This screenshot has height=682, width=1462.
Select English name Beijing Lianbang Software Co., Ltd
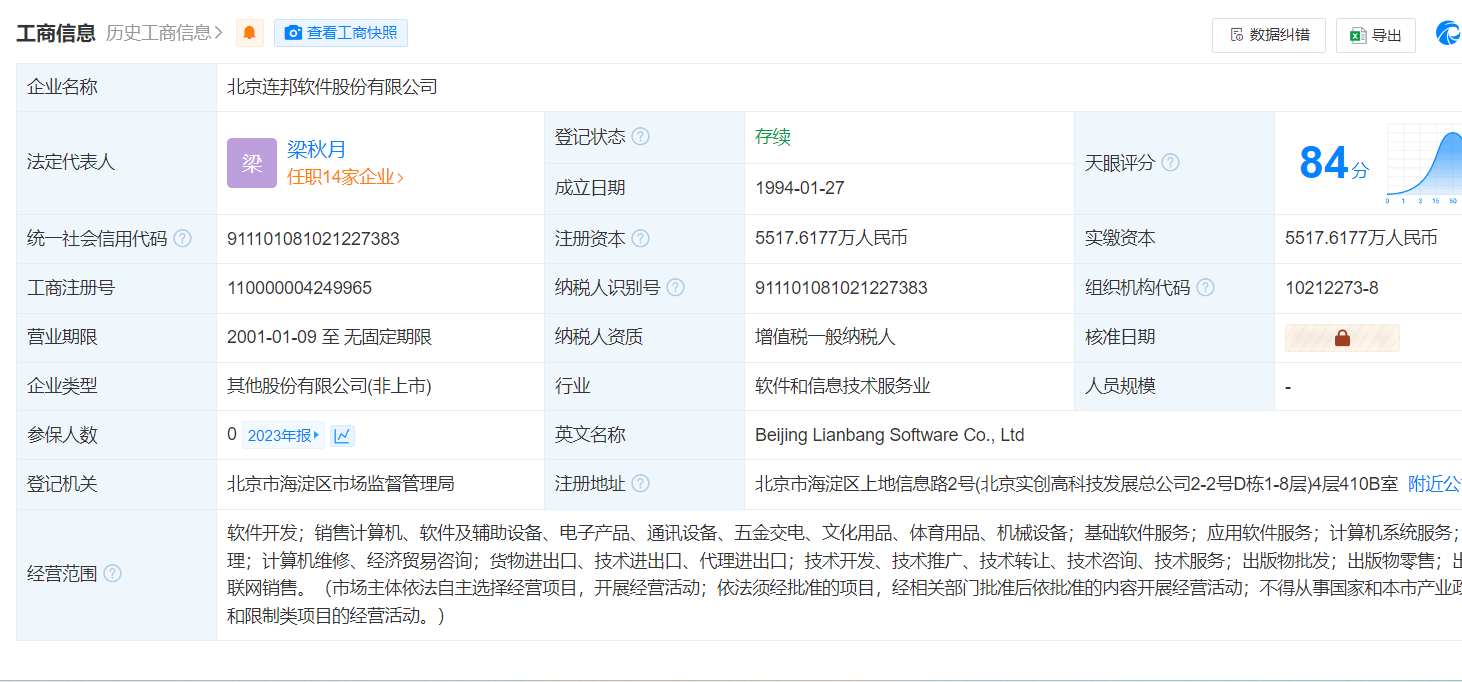(x=889, y=435)
